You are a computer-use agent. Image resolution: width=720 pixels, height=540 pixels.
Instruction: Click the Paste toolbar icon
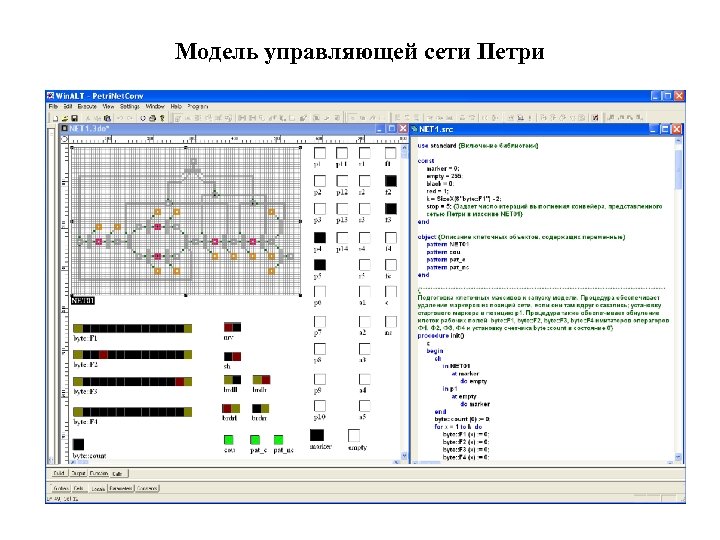[x=107, y=118]
